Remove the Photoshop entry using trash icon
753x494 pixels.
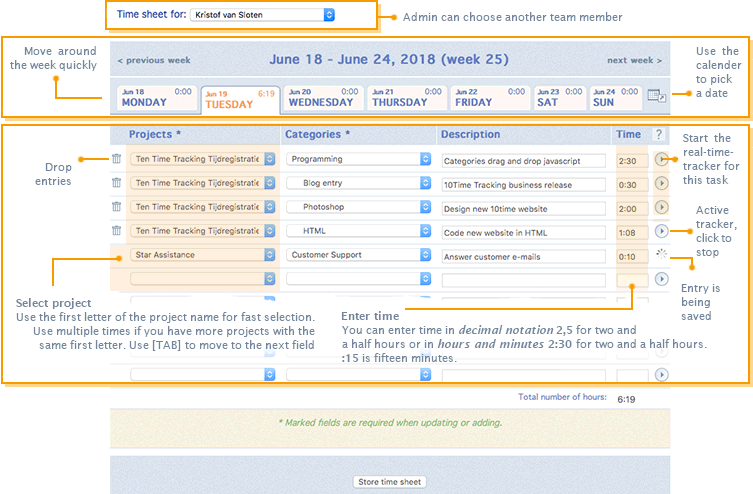pyautogui.click(x=116, y=207)
